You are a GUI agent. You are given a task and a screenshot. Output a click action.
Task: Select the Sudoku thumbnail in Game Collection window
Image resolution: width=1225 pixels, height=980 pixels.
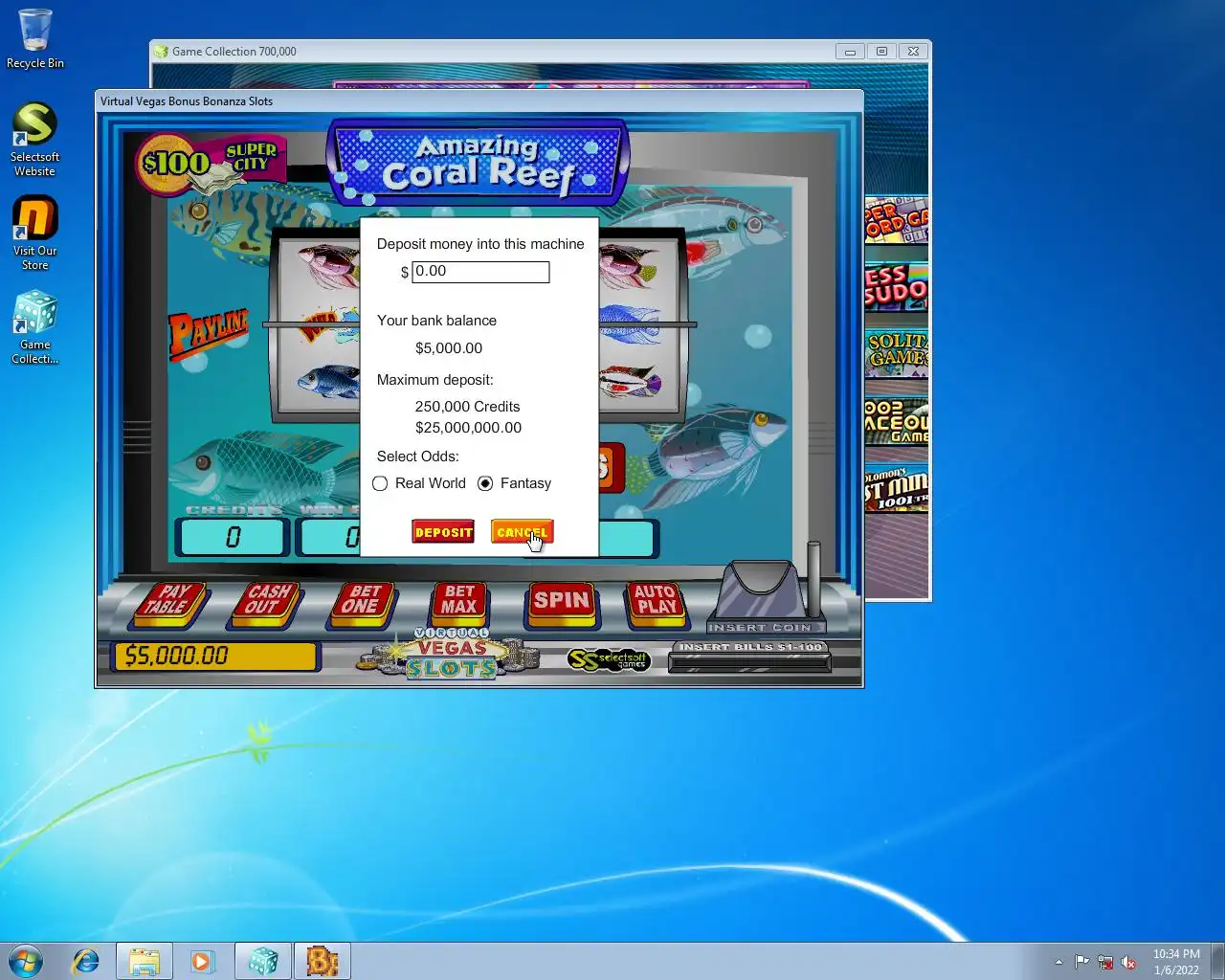(896, 288)
